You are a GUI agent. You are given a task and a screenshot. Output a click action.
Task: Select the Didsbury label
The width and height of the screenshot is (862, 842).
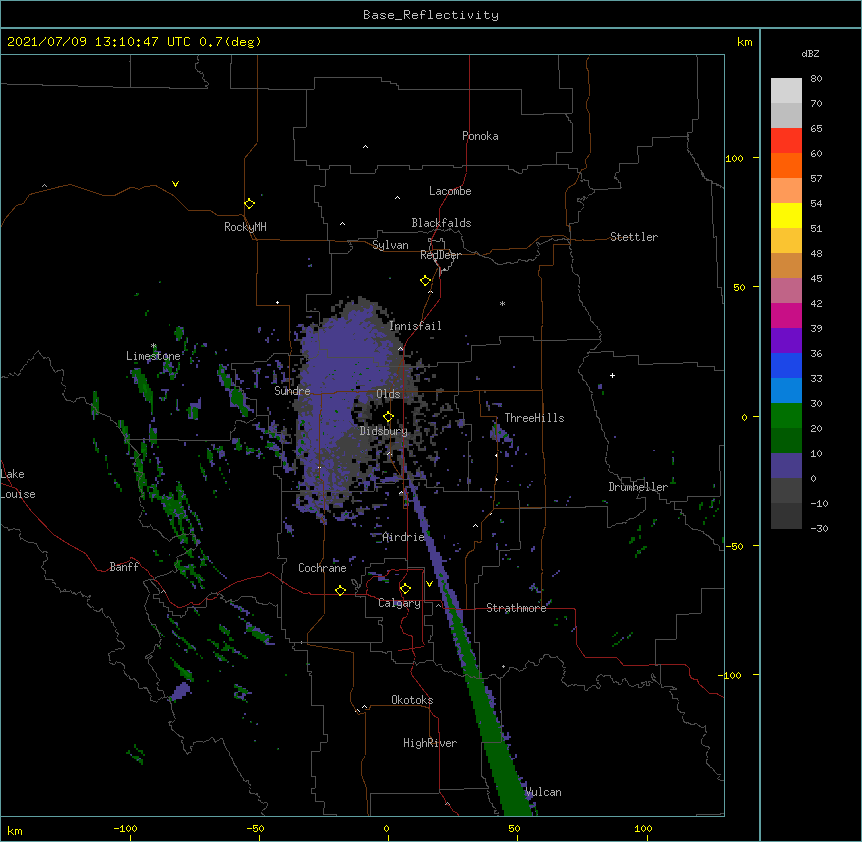[x=384, y=431]
